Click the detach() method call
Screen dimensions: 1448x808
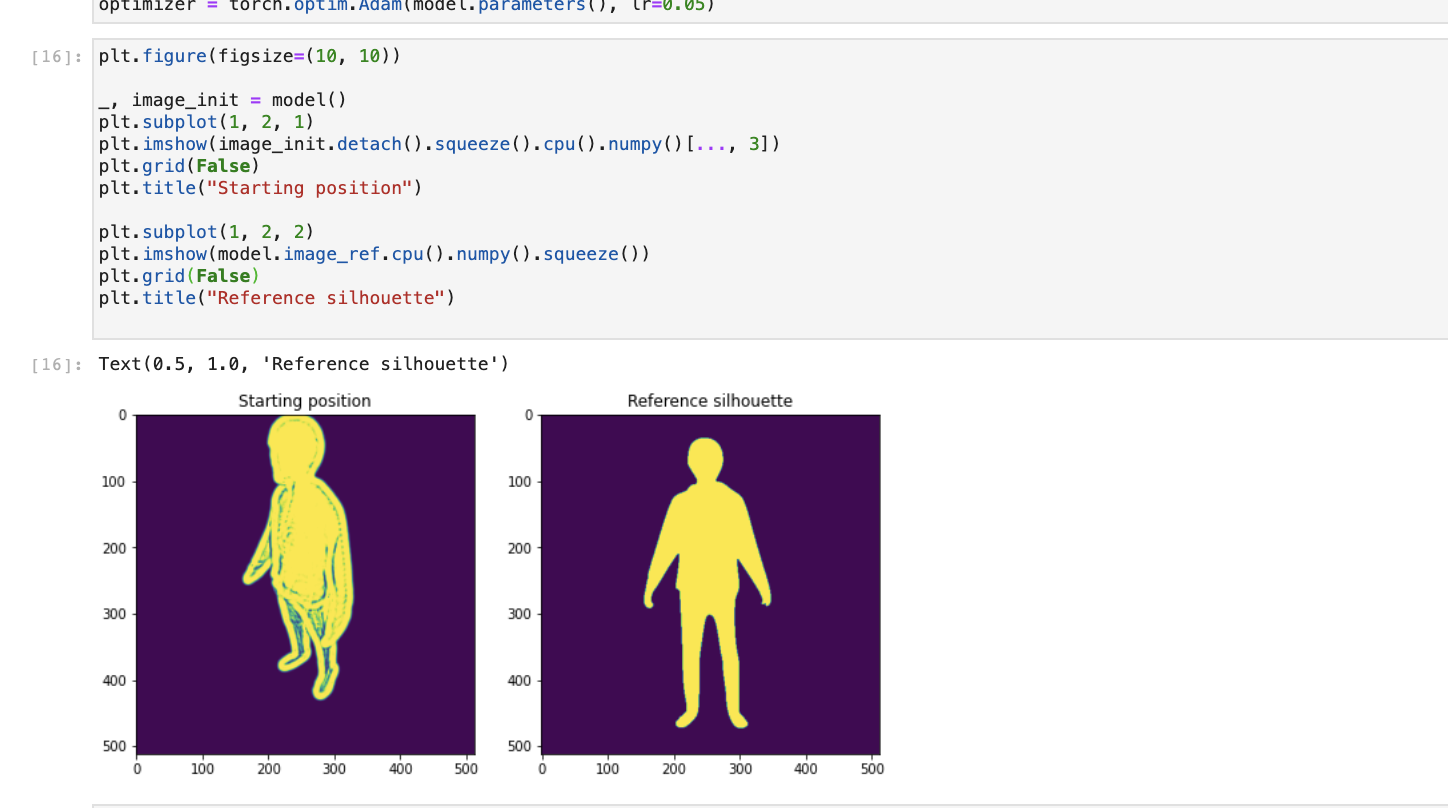coord(369,143)
